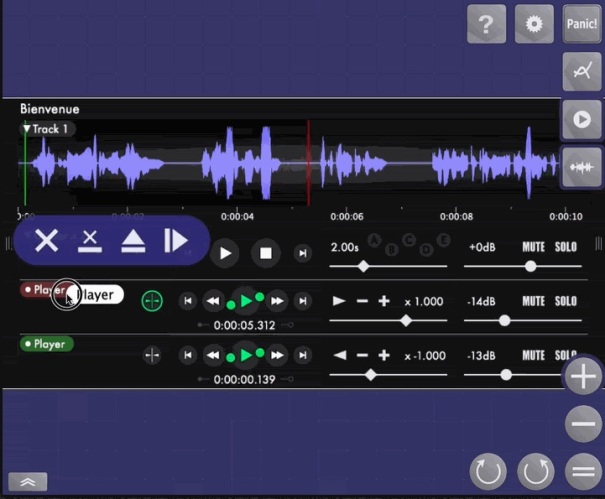Collapse Track 1 using its triangle
605x499 pixels.
(27, 129)
